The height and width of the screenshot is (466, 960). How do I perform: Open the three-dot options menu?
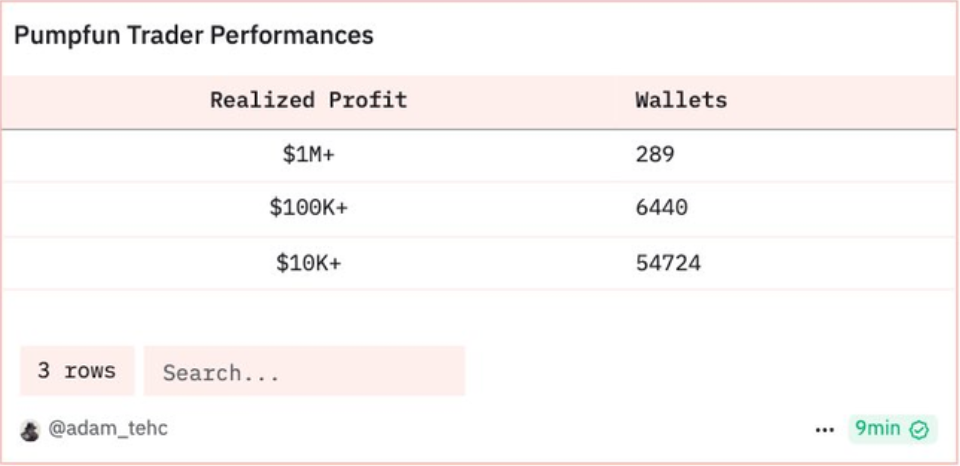pyautogui.click(x=824, y=430)
